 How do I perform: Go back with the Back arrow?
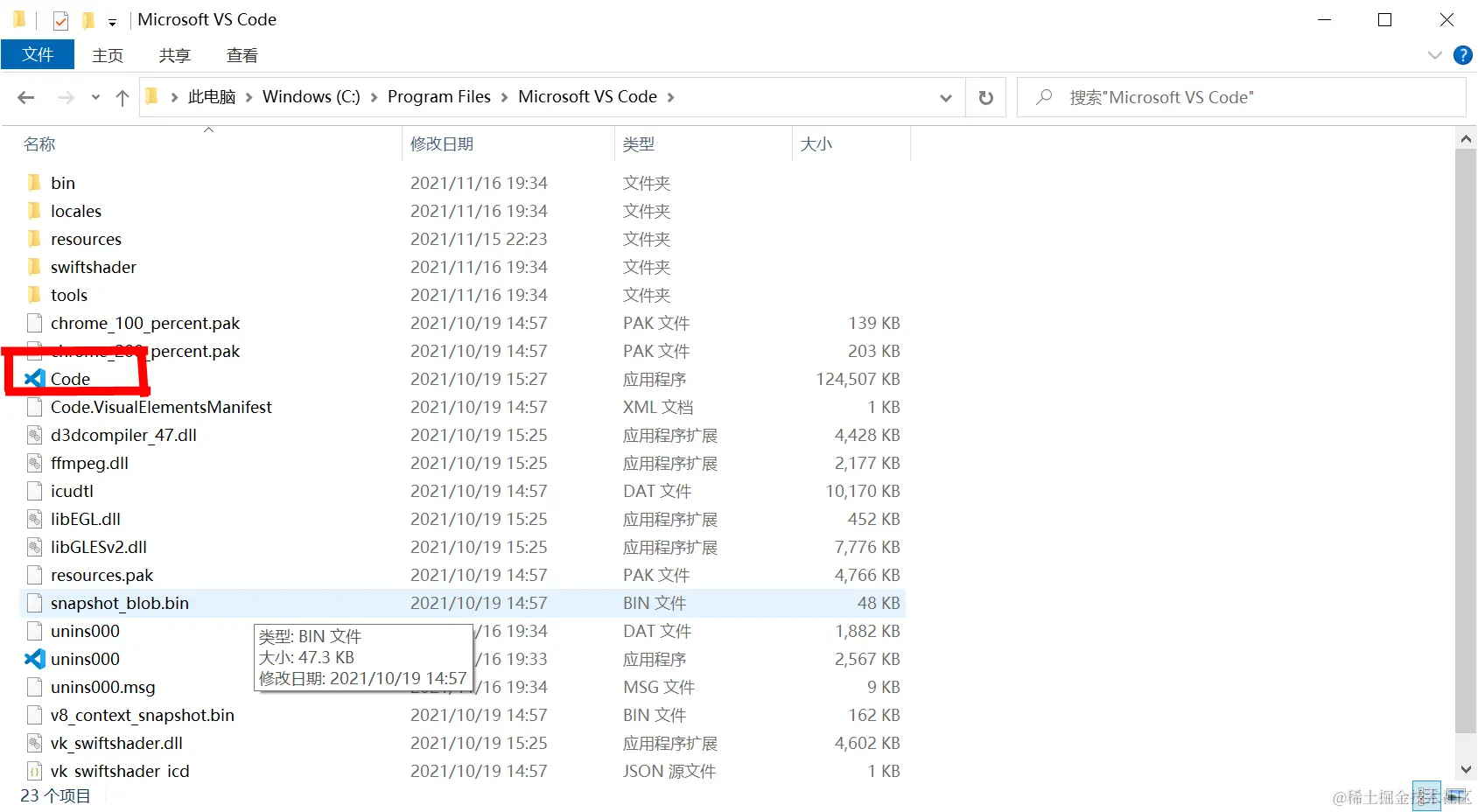26,97
